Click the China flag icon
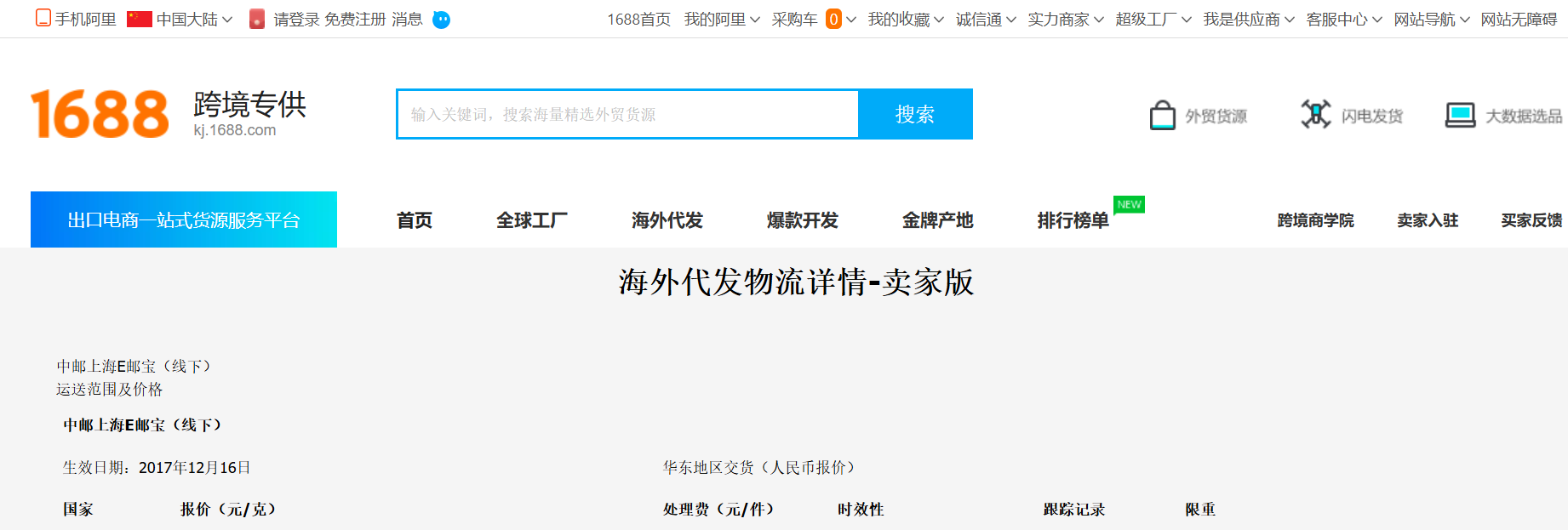1568x530 pixels. [x=139, y=19]
